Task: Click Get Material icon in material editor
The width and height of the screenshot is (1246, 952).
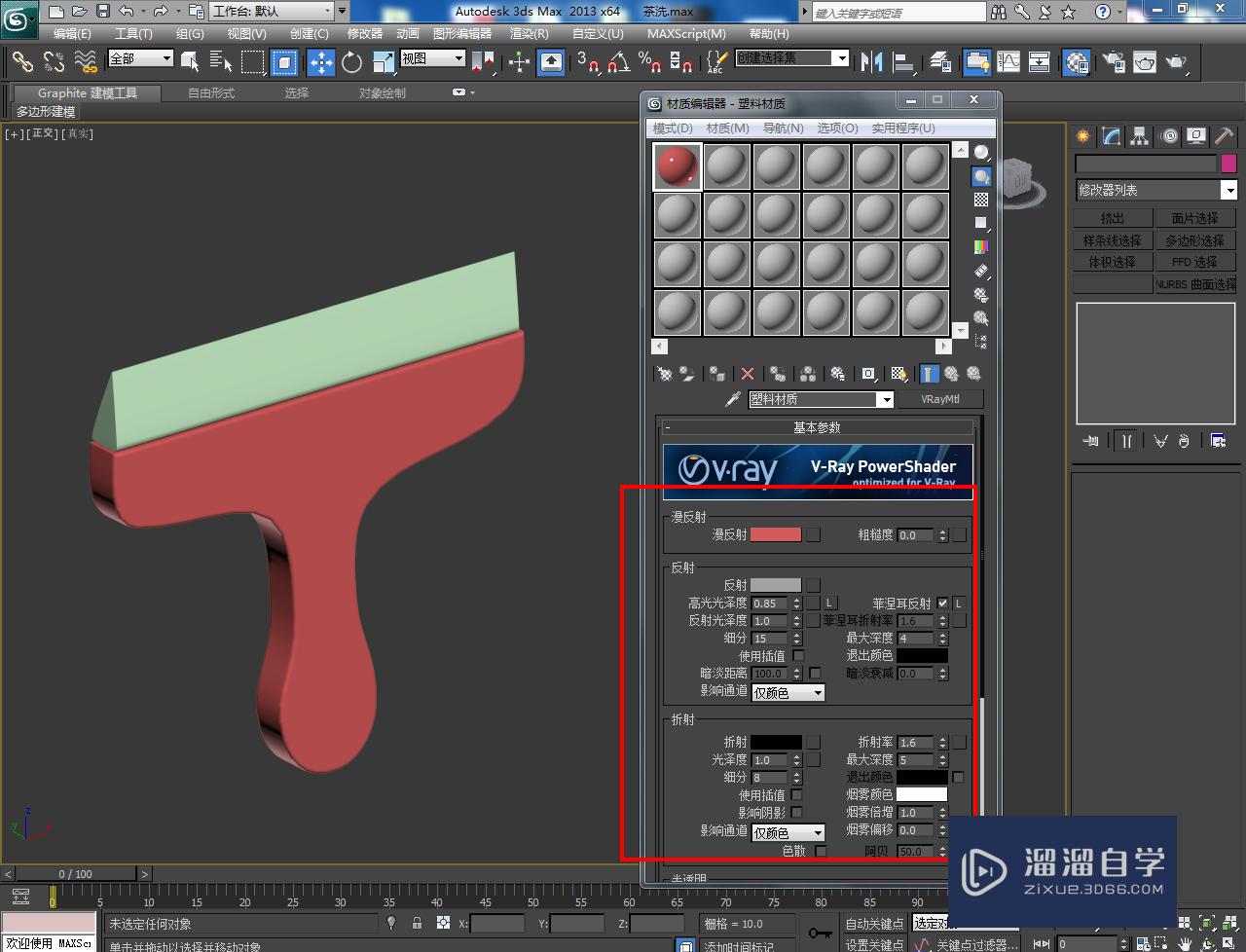Action: point(665,374)
